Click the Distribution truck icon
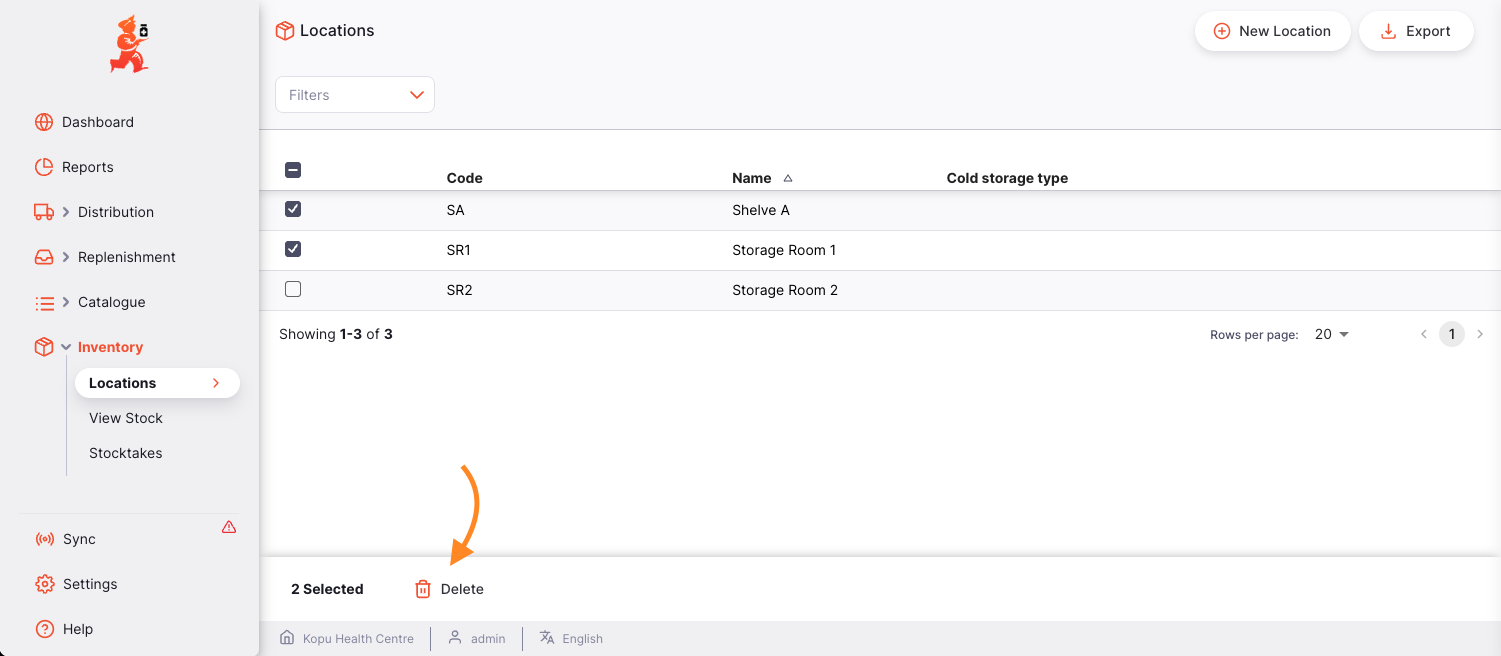 click(x=44, y=212)
